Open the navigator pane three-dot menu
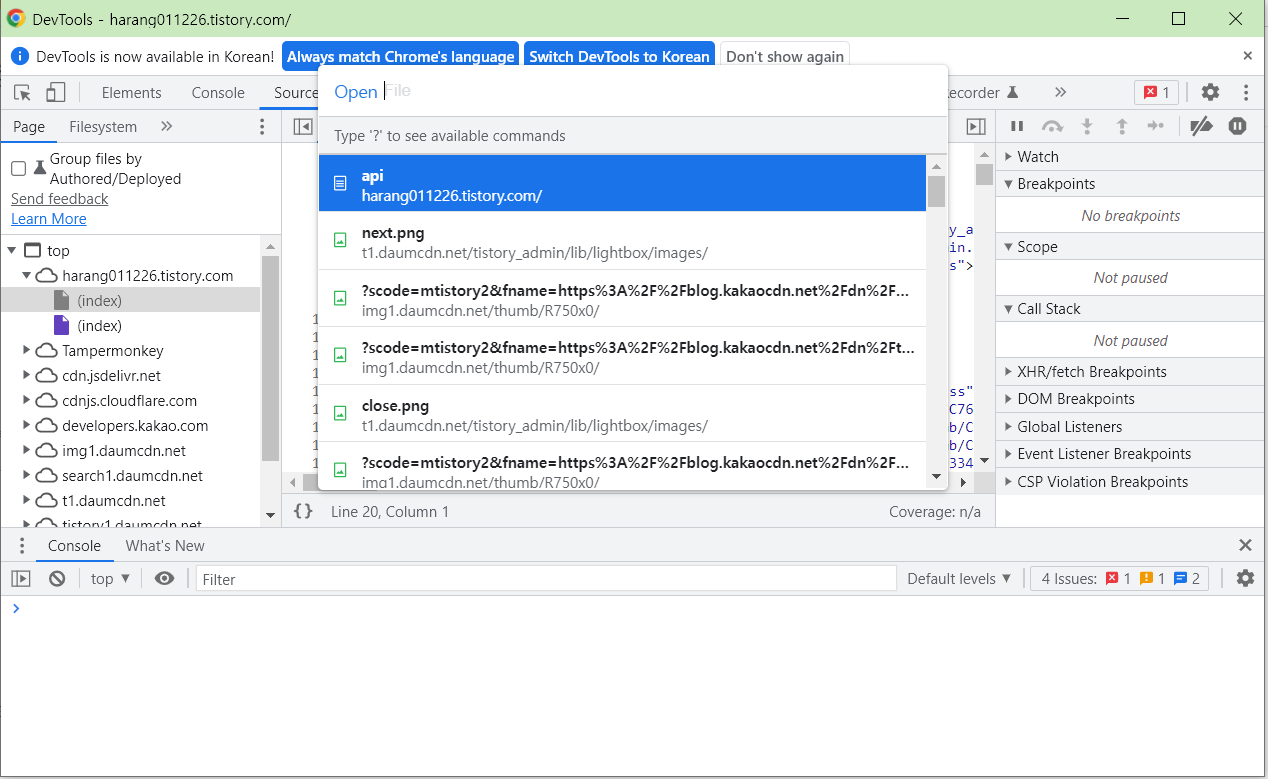 pyautogui.click(x=262, y=126)
